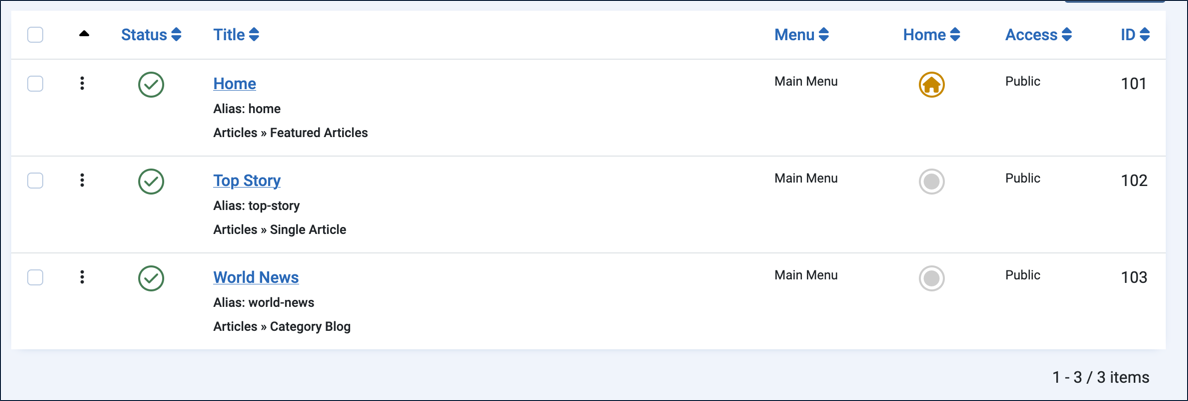This screenshot has height=401, width=1188.
Task: Sort items by Menu column header
Action: tap(802, 35)
